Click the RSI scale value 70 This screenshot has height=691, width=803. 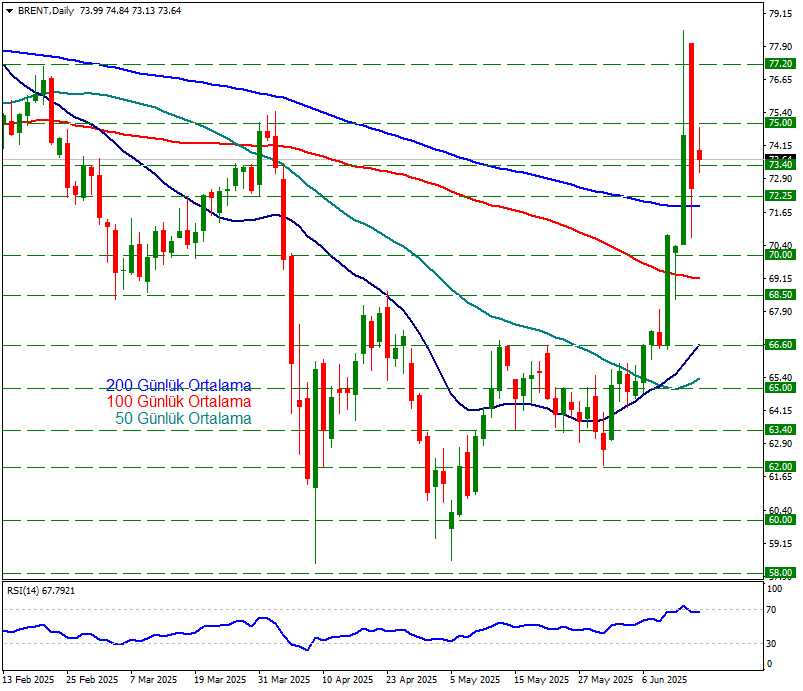771,610
